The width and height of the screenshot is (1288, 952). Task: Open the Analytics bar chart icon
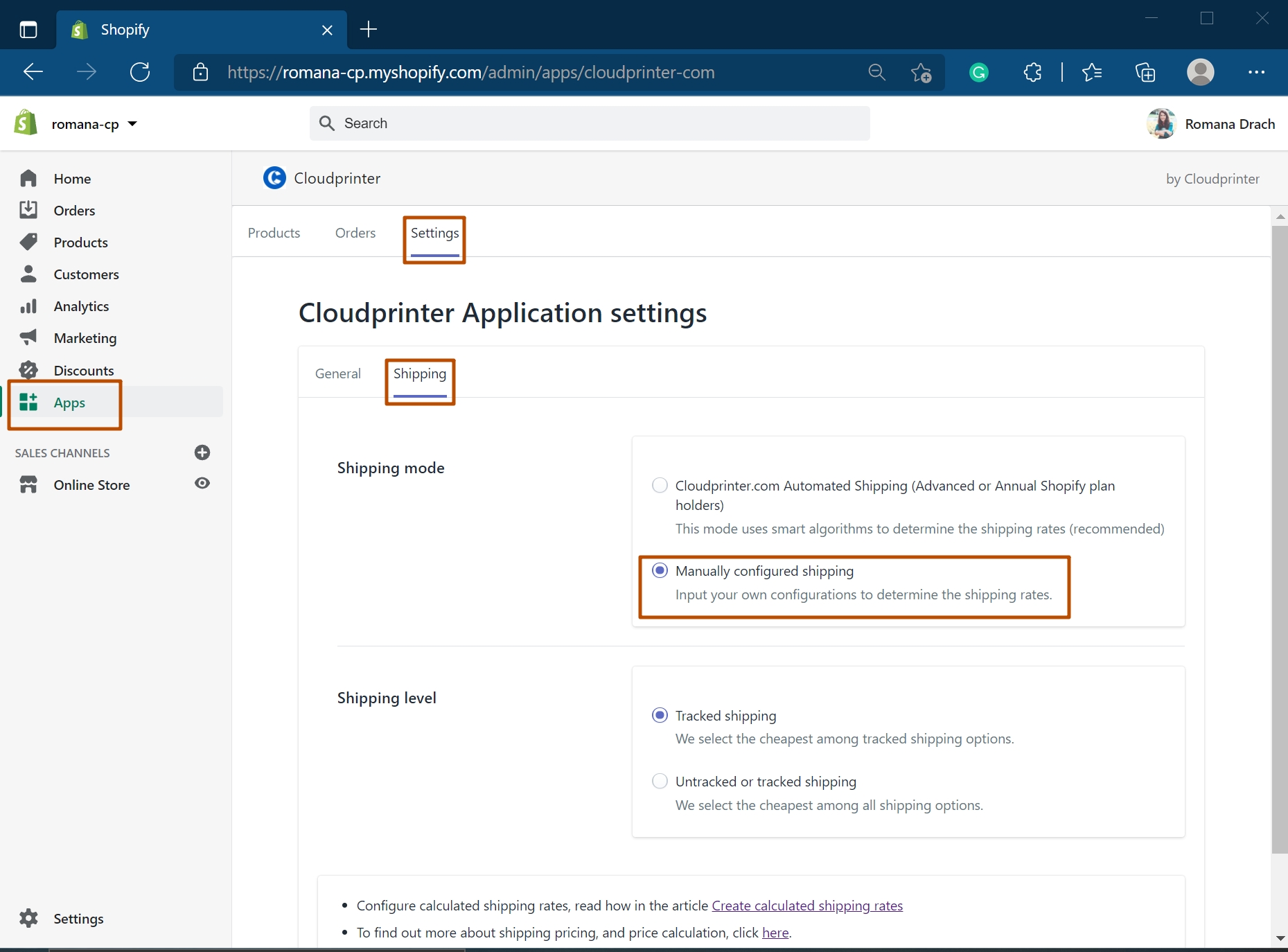[28, 306]
